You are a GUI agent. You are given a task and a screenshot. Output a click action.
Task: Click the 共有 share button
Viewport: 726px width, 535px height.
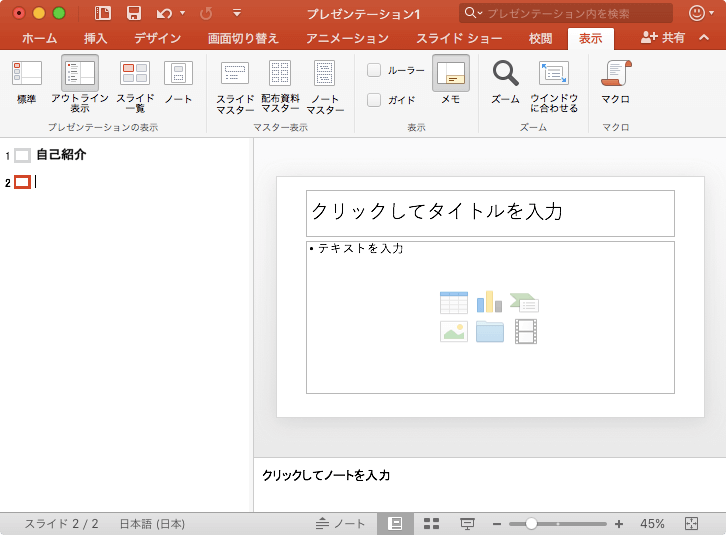coord(663,38)
